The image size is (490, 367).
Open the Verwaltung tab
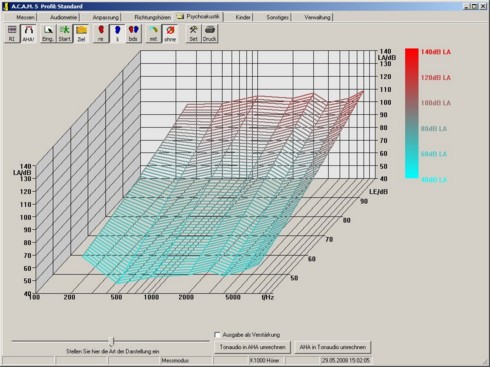pyautogui.click(x=317, y=17)
